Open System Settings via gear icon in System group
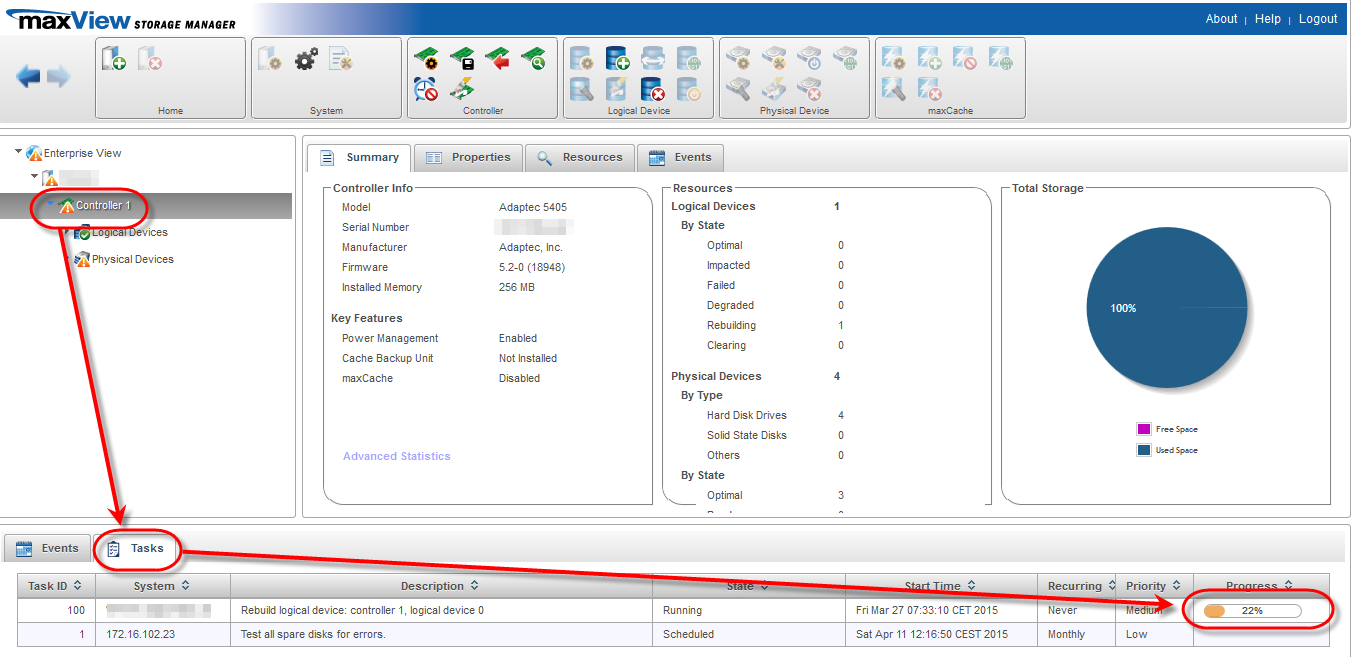Image resolution: width=1351 pixels, height=657 pixels. [x=305, y=60]
